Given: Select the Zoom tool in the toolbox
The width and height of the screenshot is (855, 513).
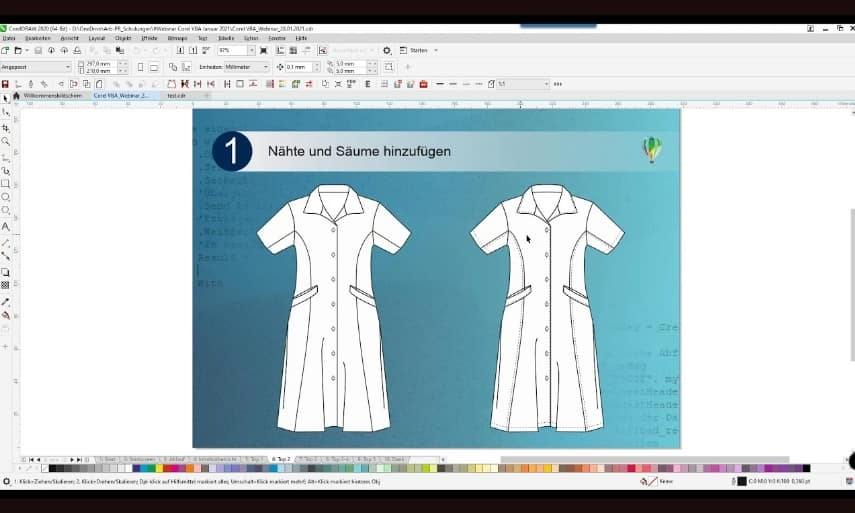Looking at the screenshot, I should coord(6,142).
